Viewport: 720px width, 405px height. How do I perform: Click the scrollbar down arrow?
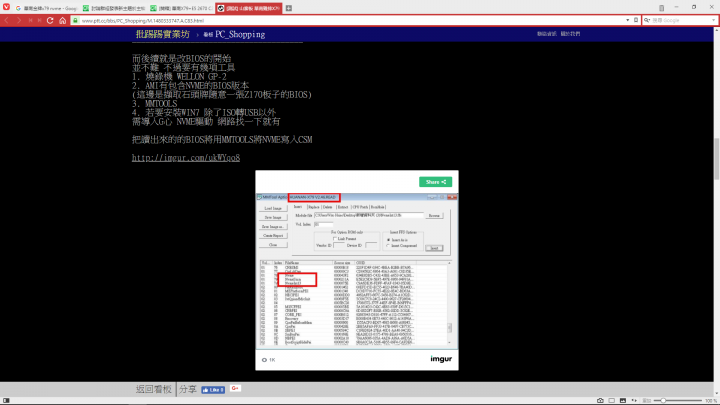(x=716, y=394)
